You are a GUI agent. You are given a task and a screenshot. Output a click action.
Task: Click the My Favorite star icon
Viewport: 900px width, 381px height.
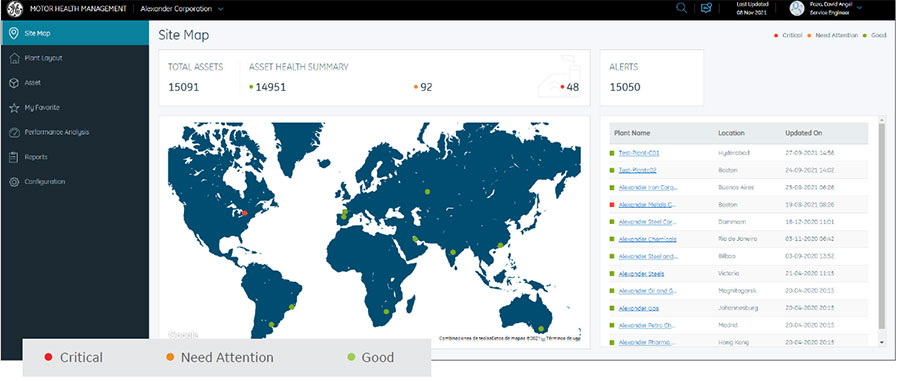click(14, 107)
